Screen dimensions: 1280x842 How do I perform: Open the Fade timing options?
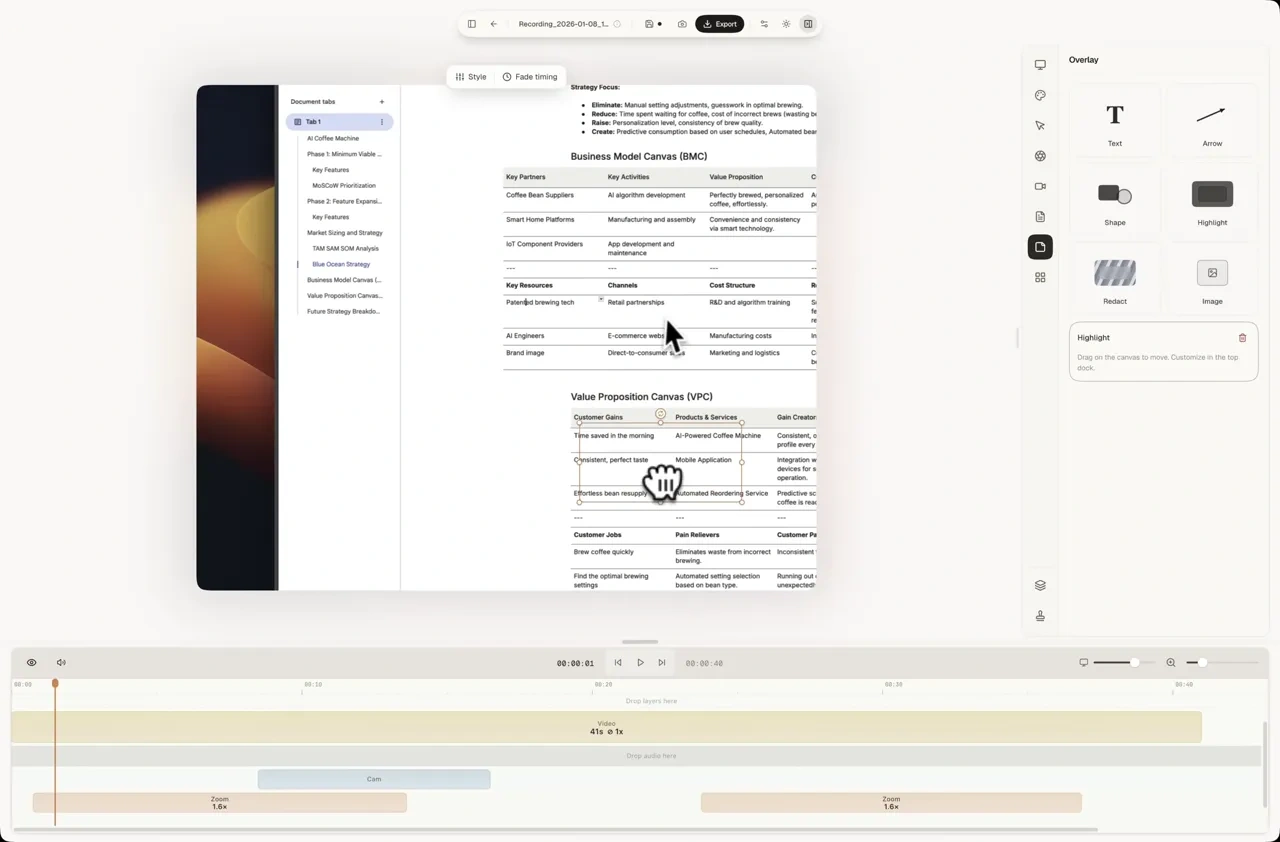(x=530, y=77)
